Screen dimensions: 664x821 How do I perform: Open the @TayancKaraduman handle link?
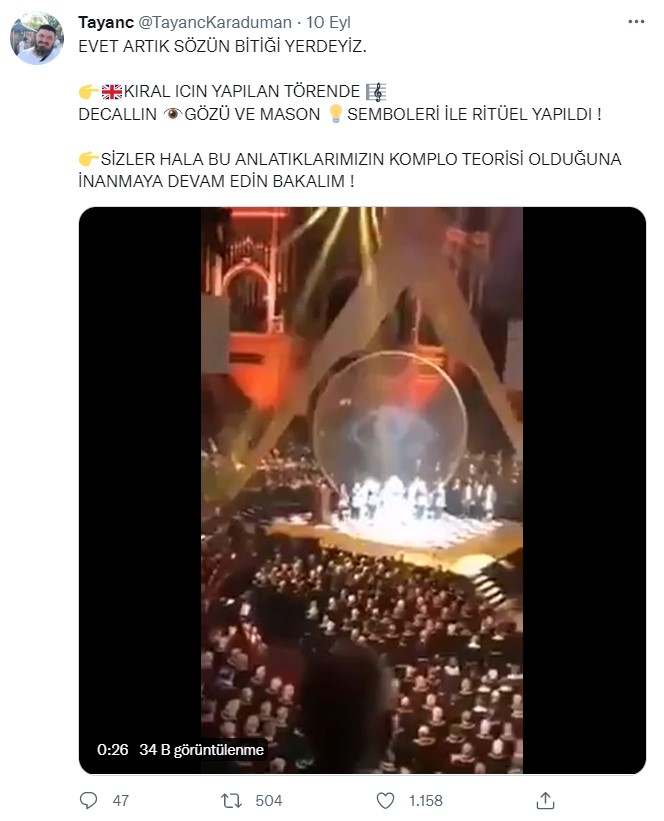[214, 23]
